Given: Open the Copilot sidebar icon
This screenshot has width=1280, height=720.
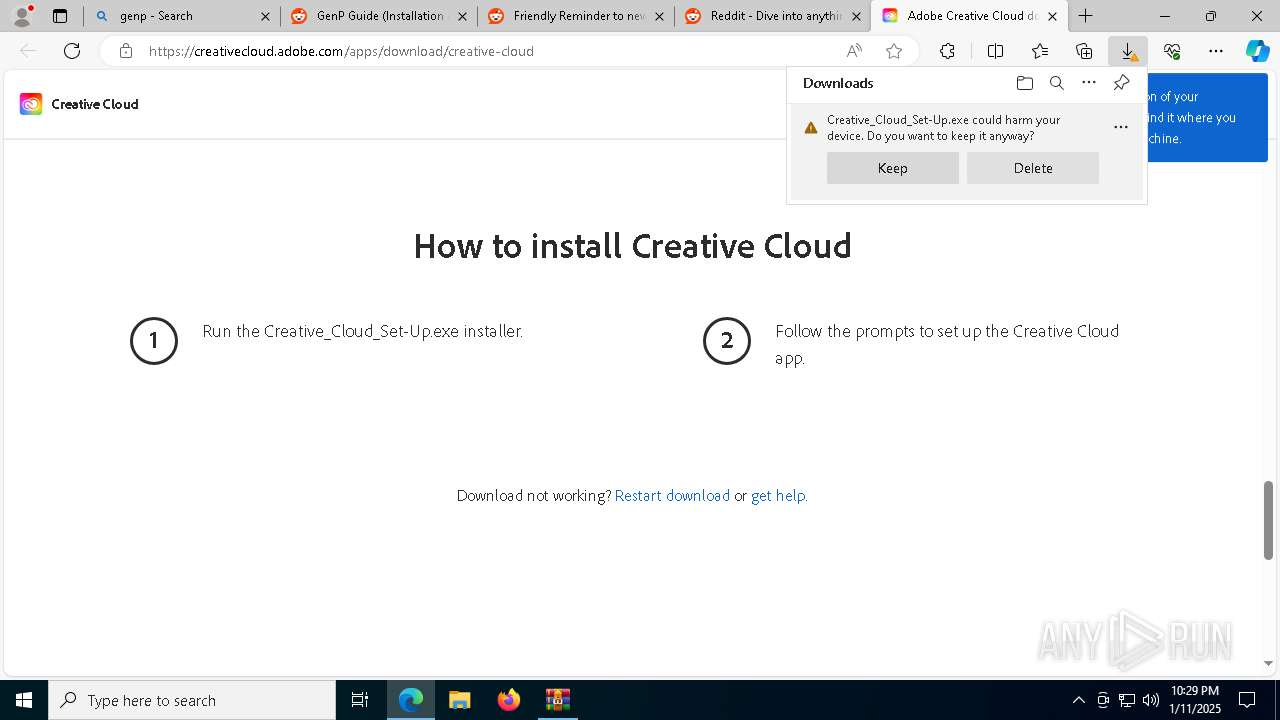Looking at the screenshot, I should point(1258,51).
